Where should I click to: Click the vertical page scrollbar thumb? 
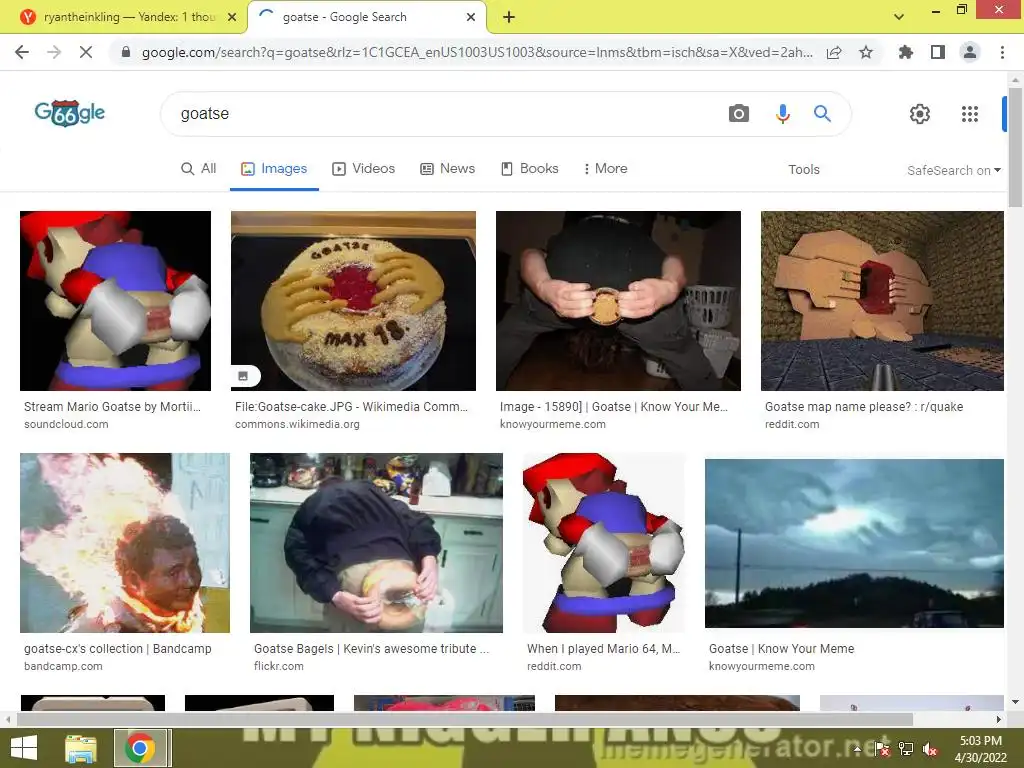pos(1015,147)
